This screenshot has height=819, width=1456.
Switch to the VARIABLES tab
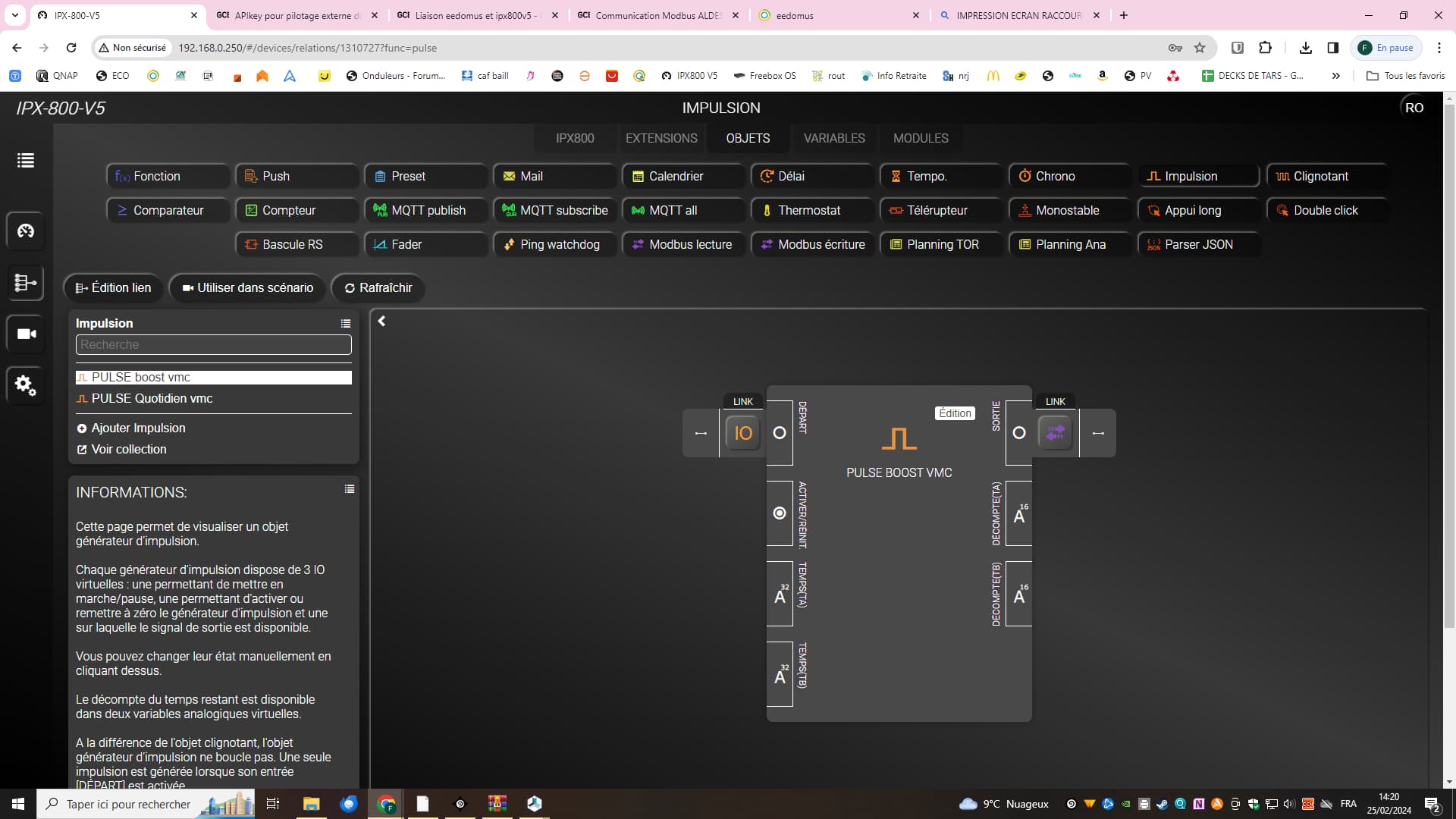834,138
